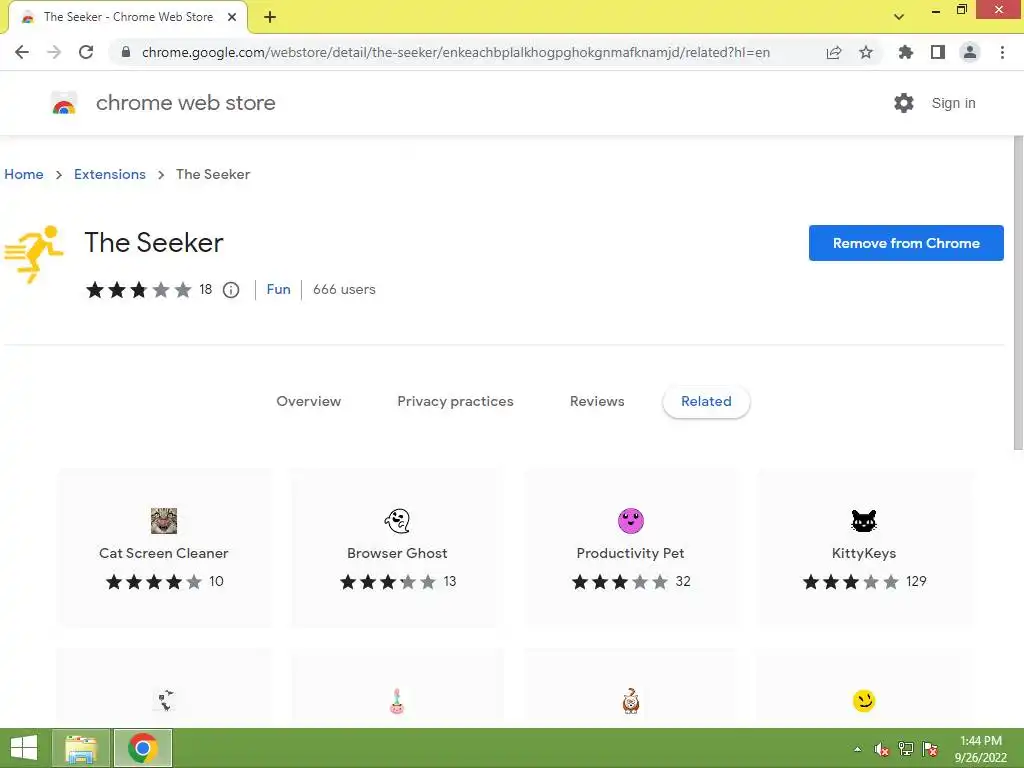This screenshot has width=1024, height=768.
Task: Click The Seeker running man icon
Action: tap(34, 255)
